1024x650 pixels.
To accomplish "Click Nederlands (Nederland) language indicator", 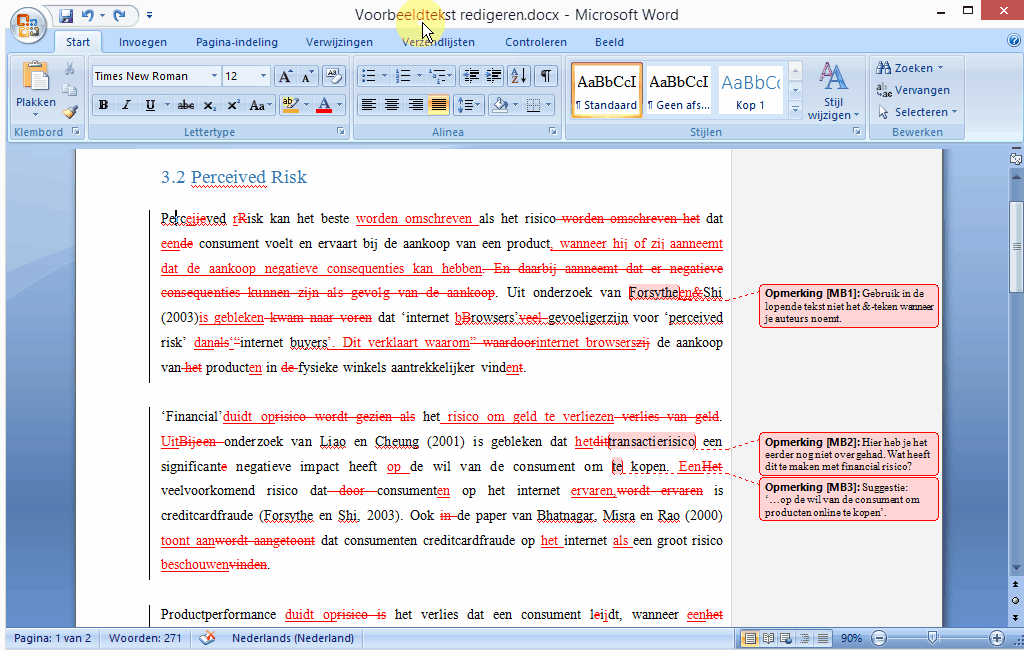I will pyautogui.click(x=293, y=638).
